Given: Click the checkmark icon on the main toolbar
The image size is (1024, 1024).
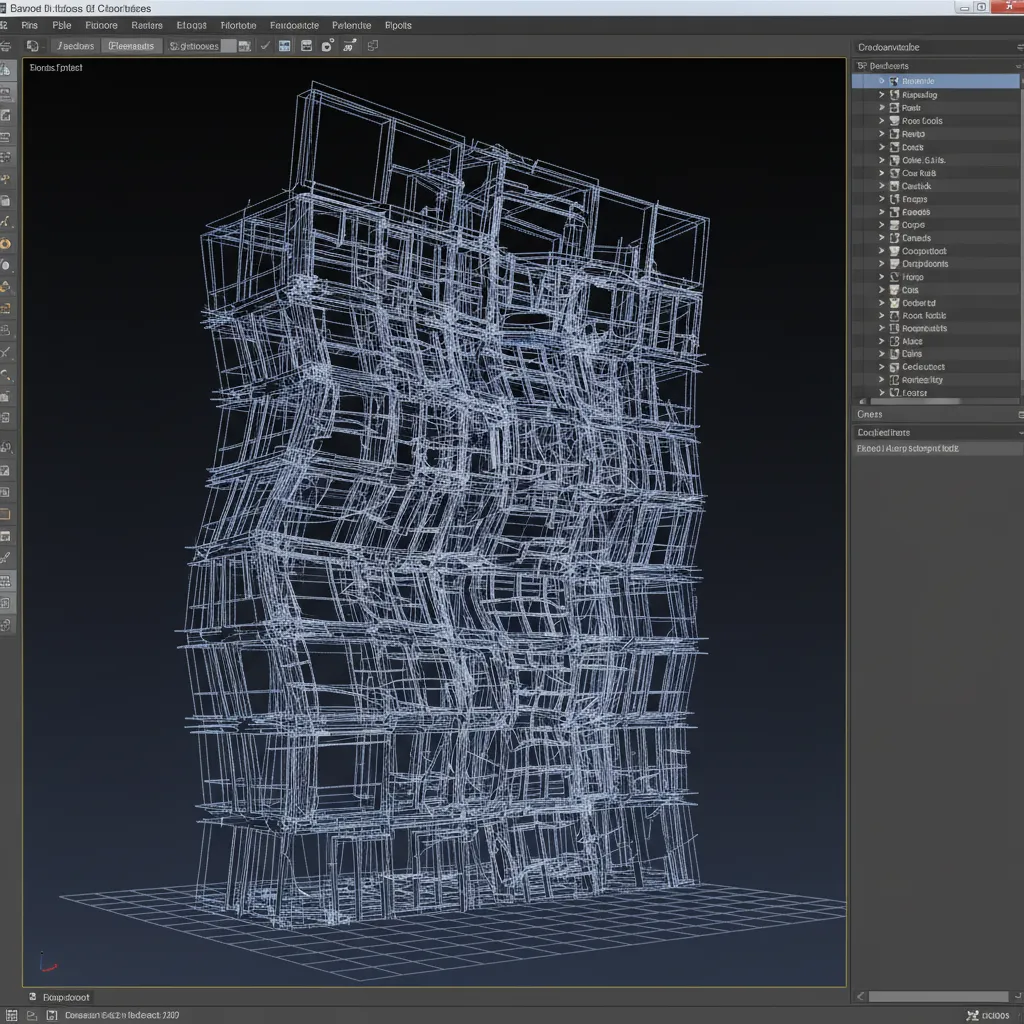Looking at the screenshot, I should point(267,45).
